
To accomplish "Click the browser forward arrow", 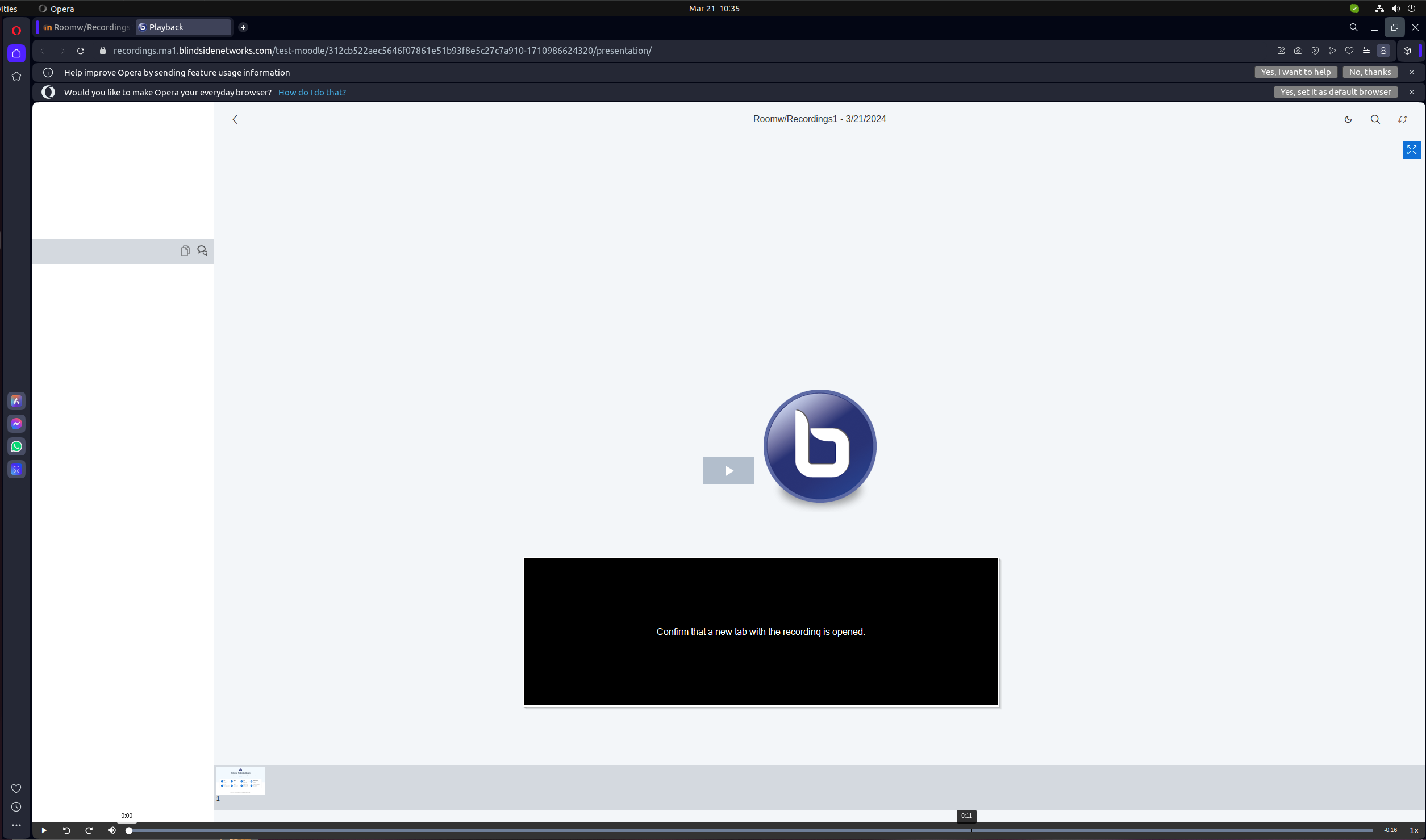I will coord(62,51).
